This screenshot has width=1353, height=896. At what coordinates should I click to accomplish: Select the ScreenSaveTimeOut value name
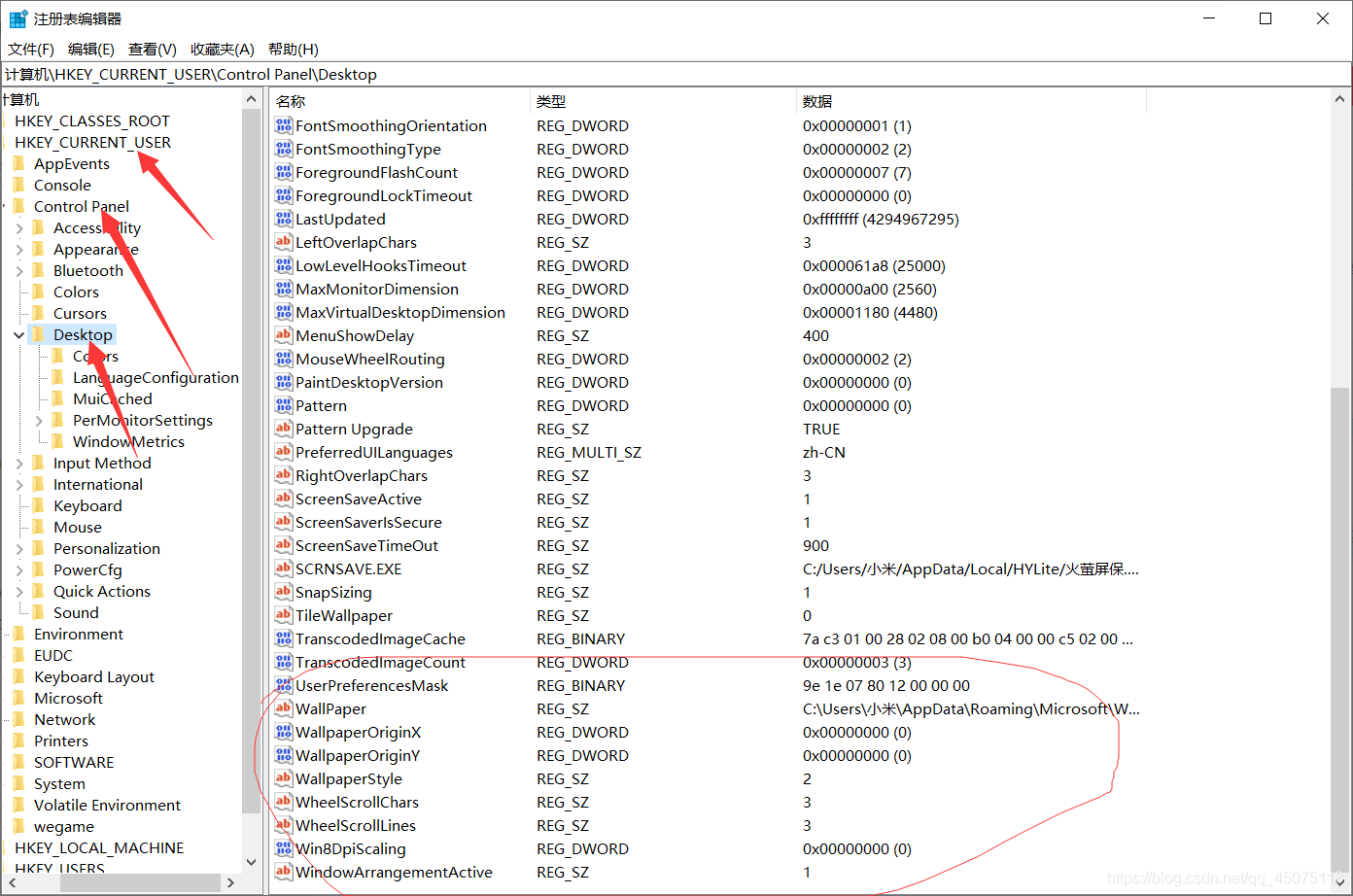tap(366, 545)
